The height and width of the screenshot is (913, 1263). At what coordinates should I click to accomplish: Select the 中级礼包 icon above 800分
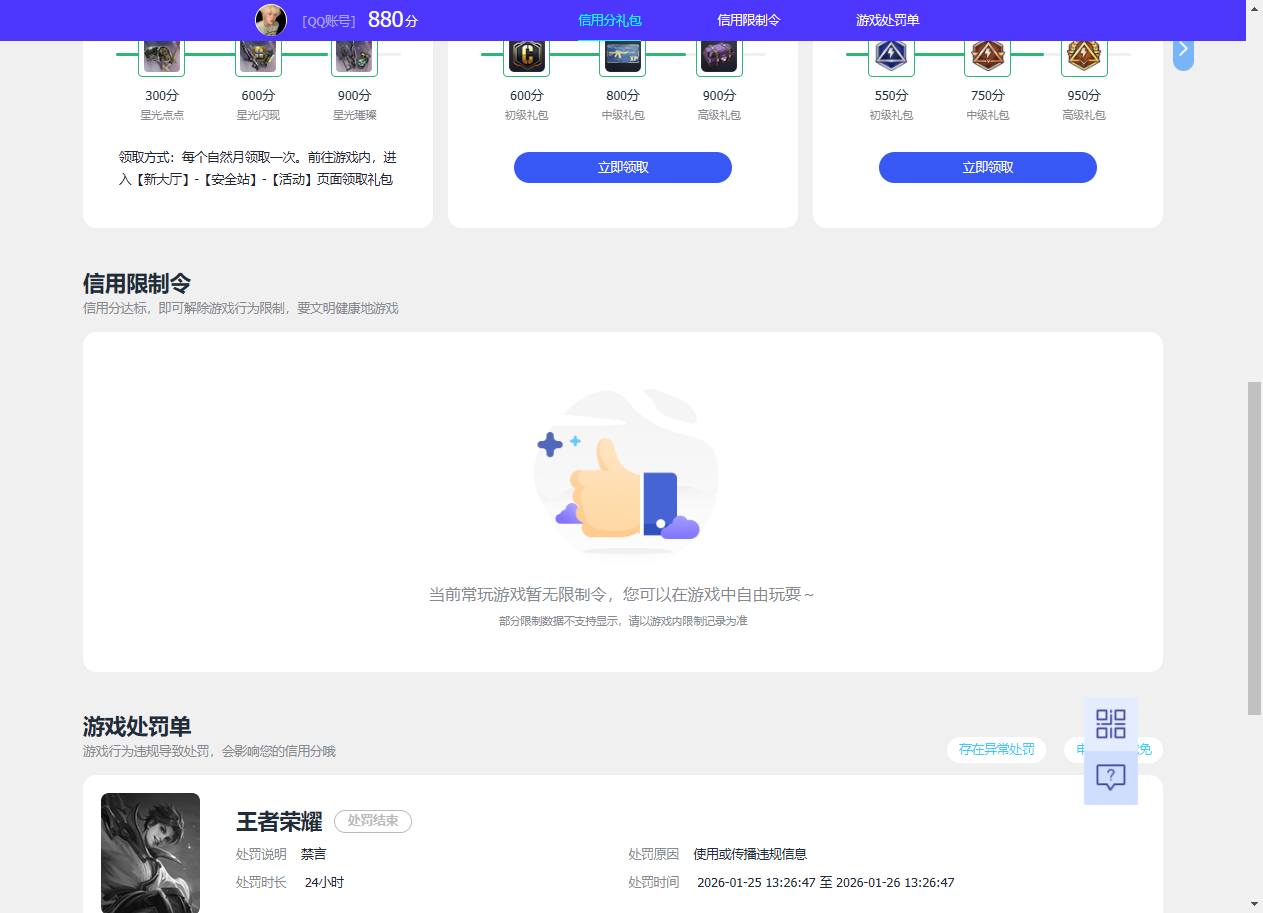pyautogui.click(x=622, y=55)
